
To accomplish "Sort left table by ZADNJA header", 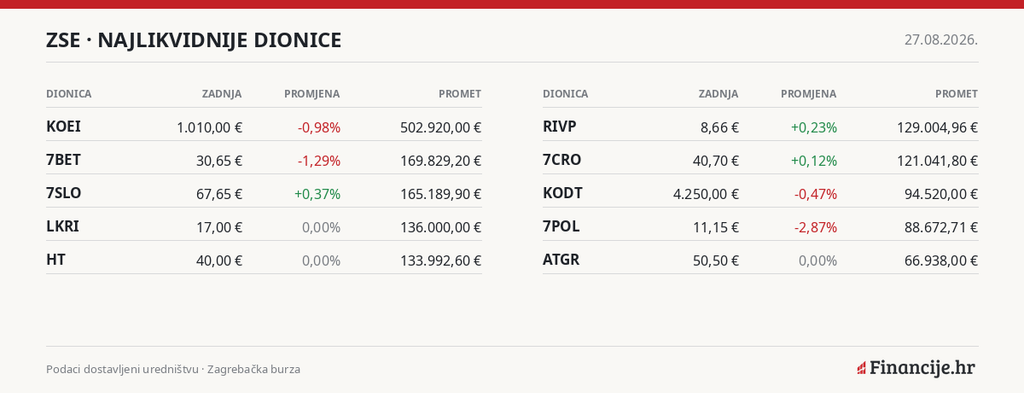I will tap(221, 94).
